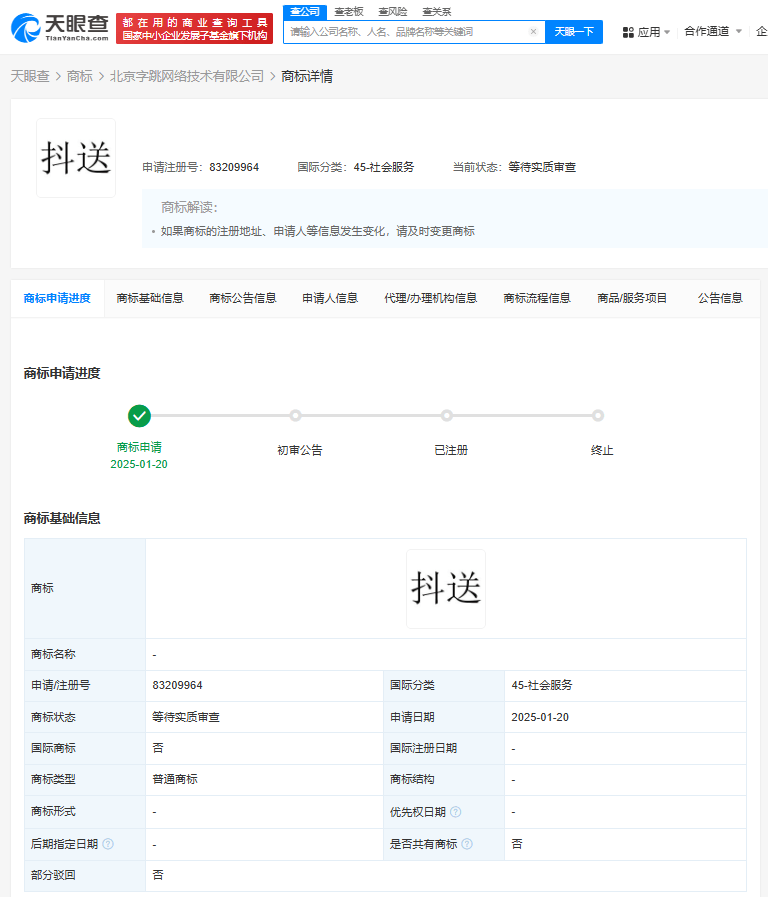
Task: Click help icon next to 优先权日期
Action: [x=455, y=812]
